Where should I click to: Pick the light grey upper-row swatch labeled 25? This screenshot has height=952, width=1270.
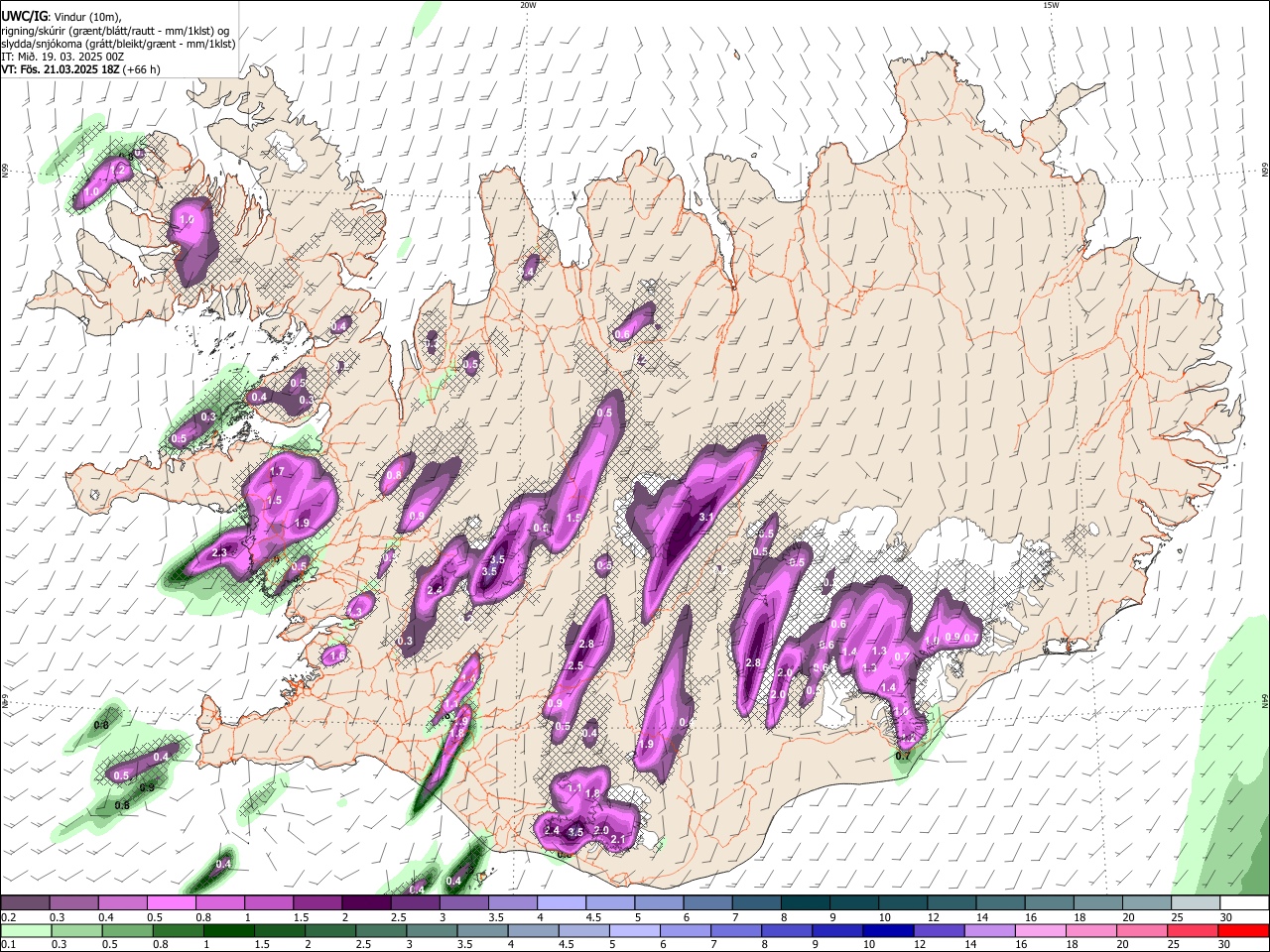(x=1196, y=902)
